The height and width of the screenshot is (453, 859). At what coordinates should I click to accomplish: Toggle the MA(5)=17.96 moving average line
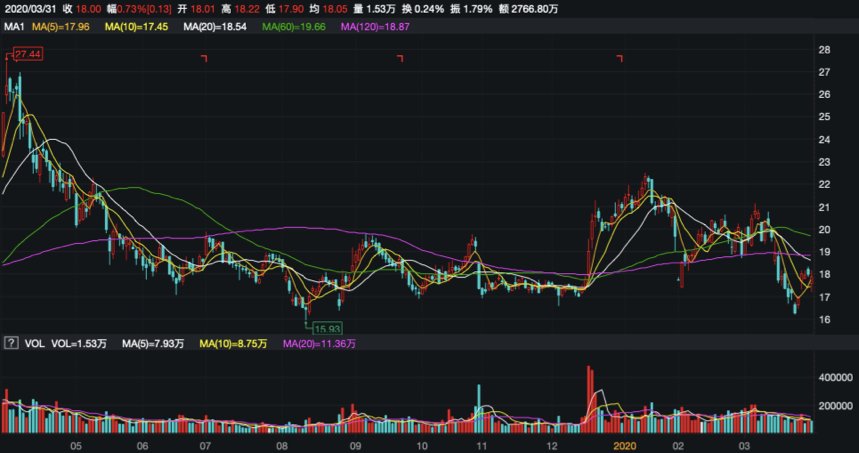(x=61, y=26)
